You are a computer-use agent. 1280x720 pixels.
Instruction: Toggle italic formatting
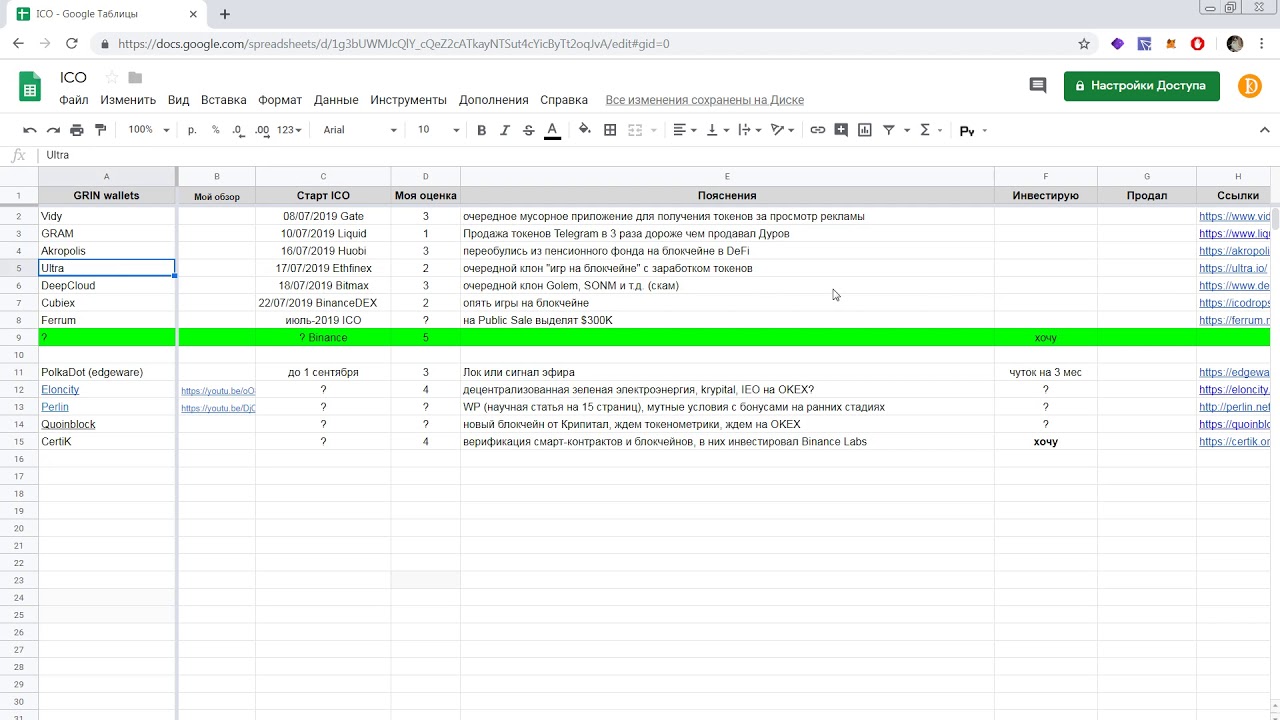(x=505, y=130)
